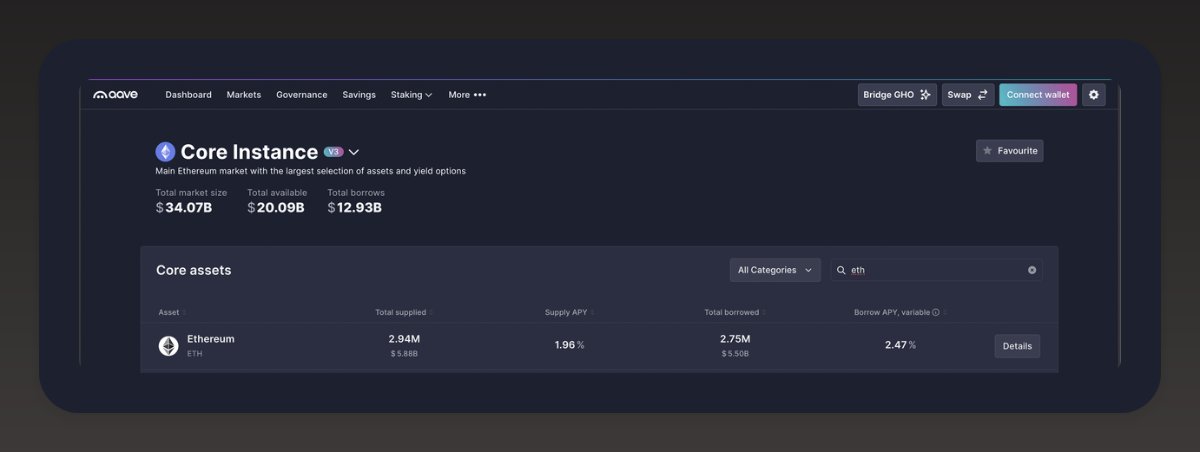Click the V3 version badge
Screen dimensions: 1200x452
(334, 152)
